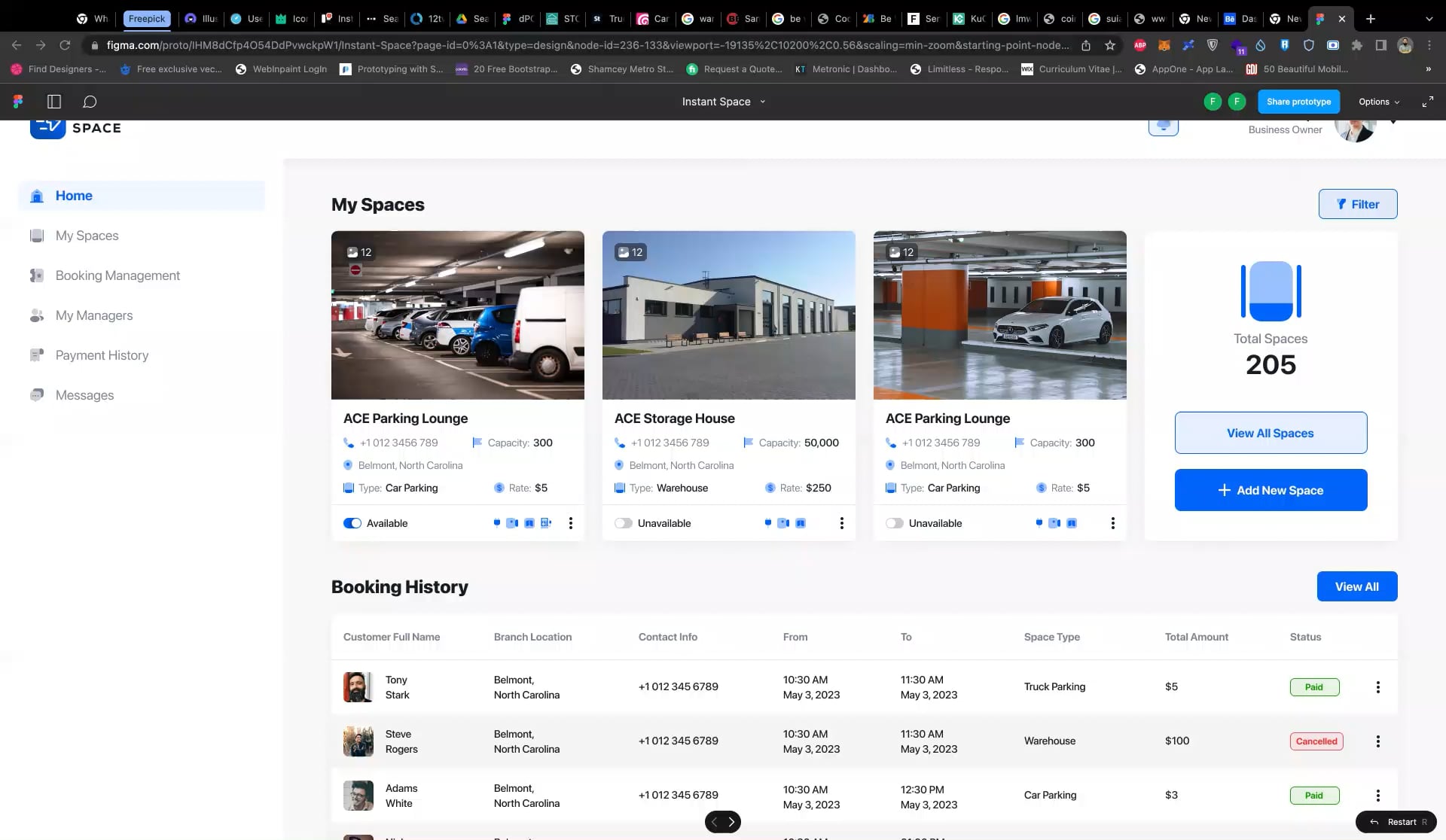This screenshot has height=840, width=1446.
Task: Click the Figma logo in the prototype toolbar
Action: pos(18,102)
